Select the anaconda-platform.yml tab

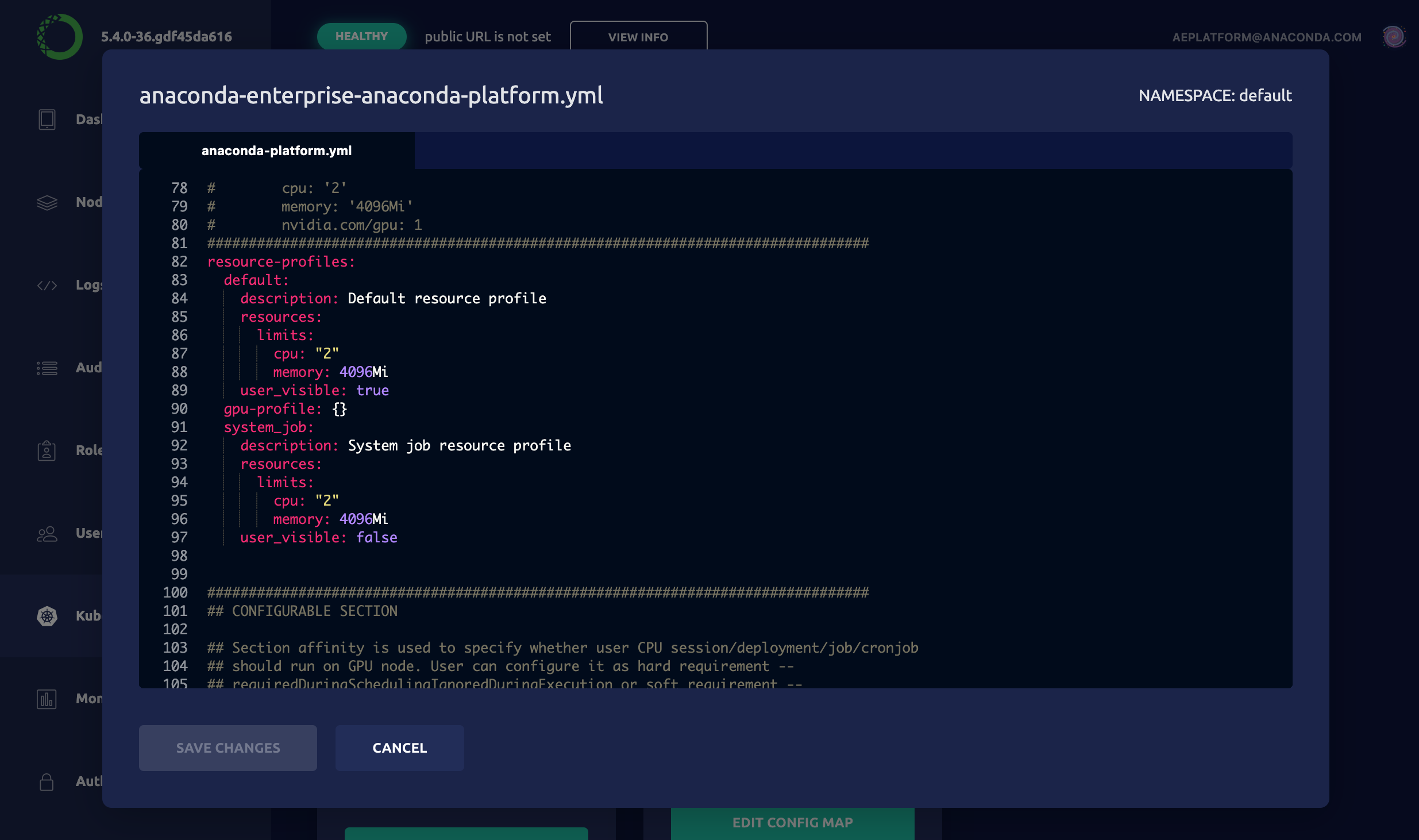[x=276, y=151]
